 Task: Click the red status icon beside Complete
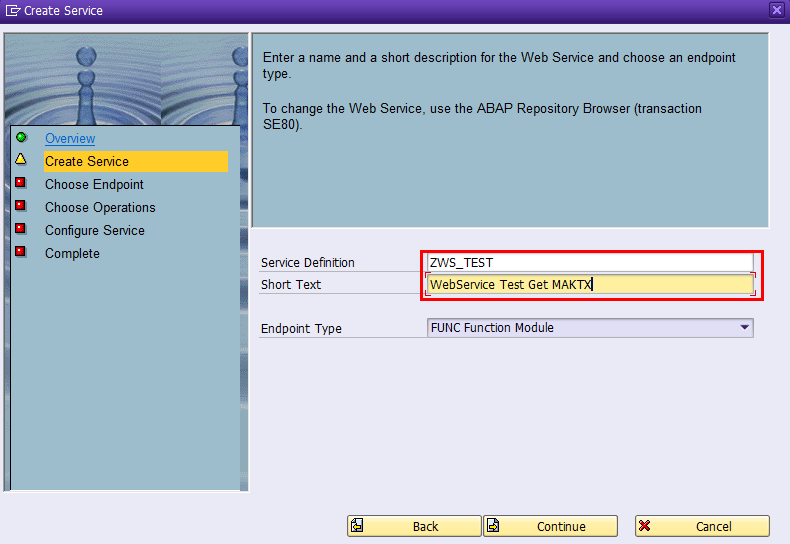tap(21, 251)
